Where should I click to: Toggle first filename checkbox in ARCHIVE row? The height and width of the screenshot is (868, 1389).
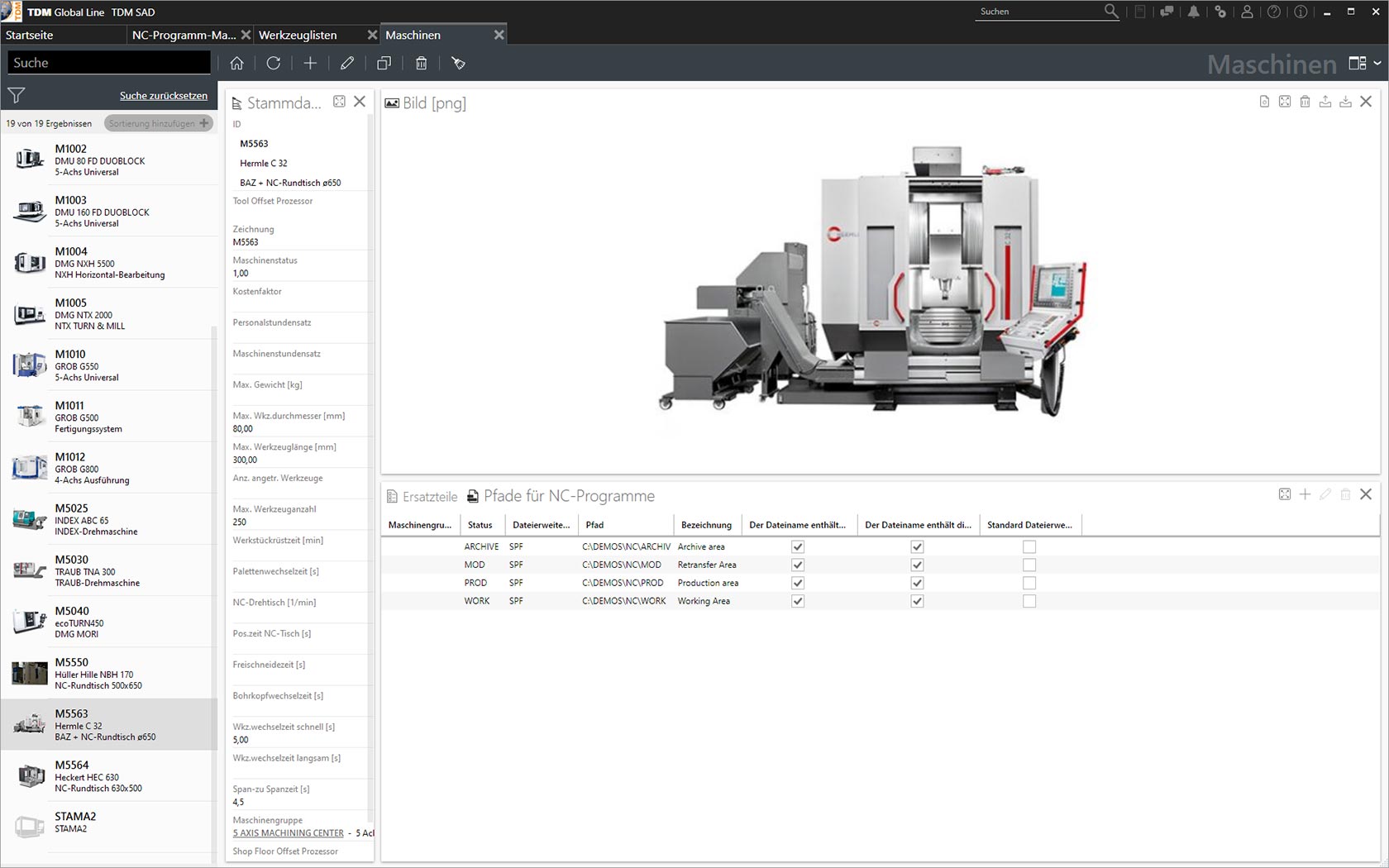click(x=798, y=547)
